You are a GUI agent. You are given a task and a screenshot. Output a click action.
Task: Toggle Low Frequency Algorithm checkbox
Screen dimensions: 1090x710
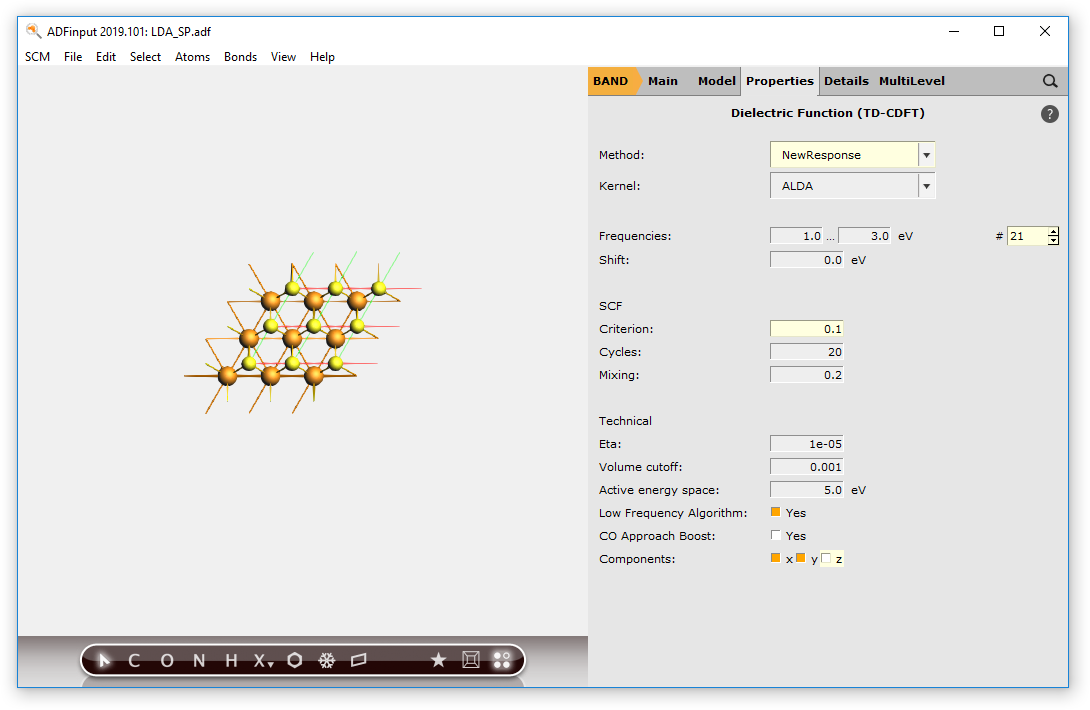776,512
